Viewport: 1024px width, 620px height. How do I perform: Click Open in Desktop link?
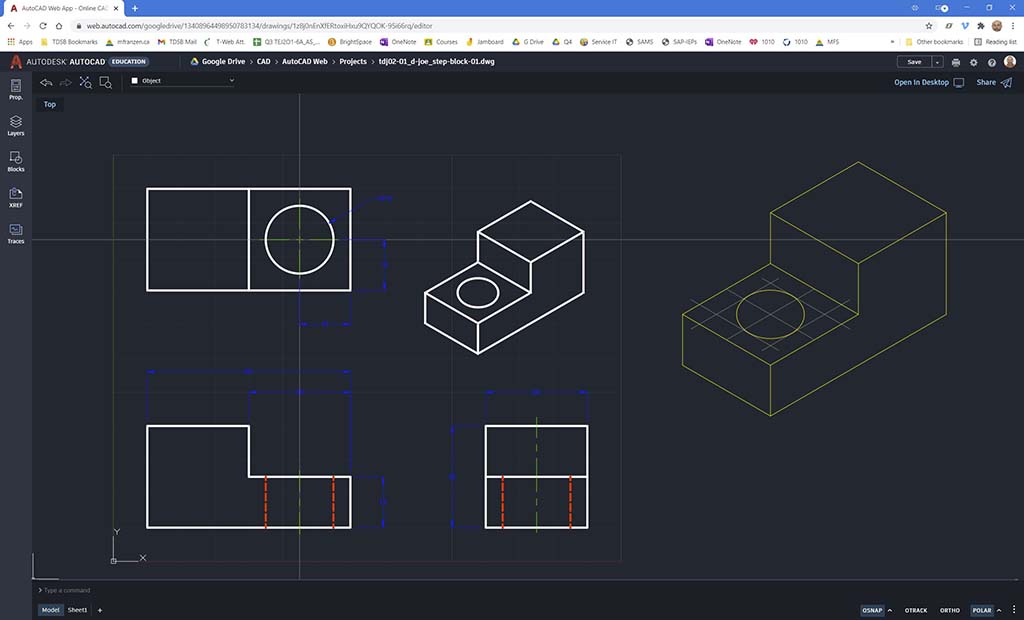coord(921,82)
